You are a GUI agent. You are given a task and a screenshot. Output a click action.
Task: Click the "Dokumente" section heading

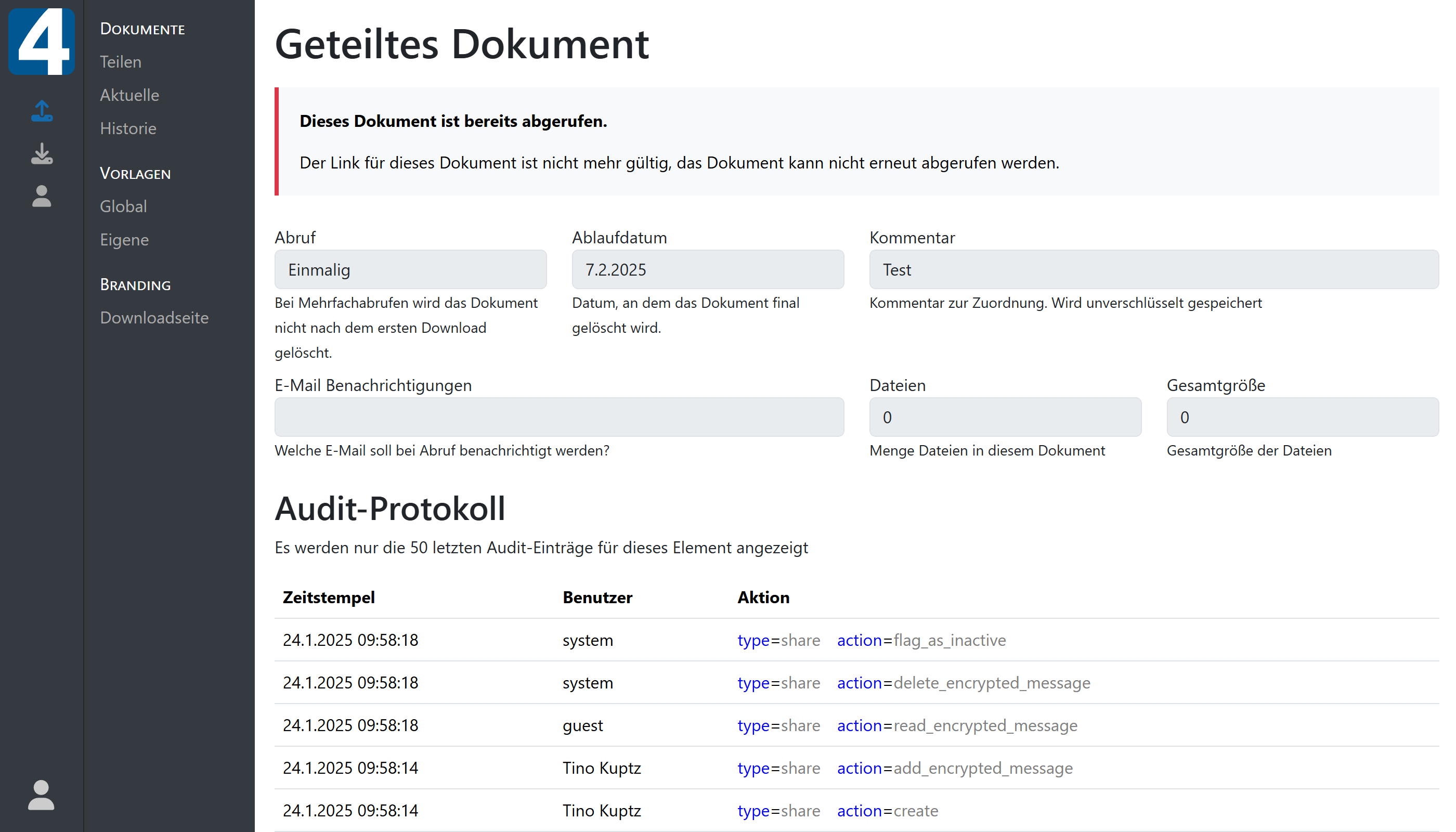[142, 29]
